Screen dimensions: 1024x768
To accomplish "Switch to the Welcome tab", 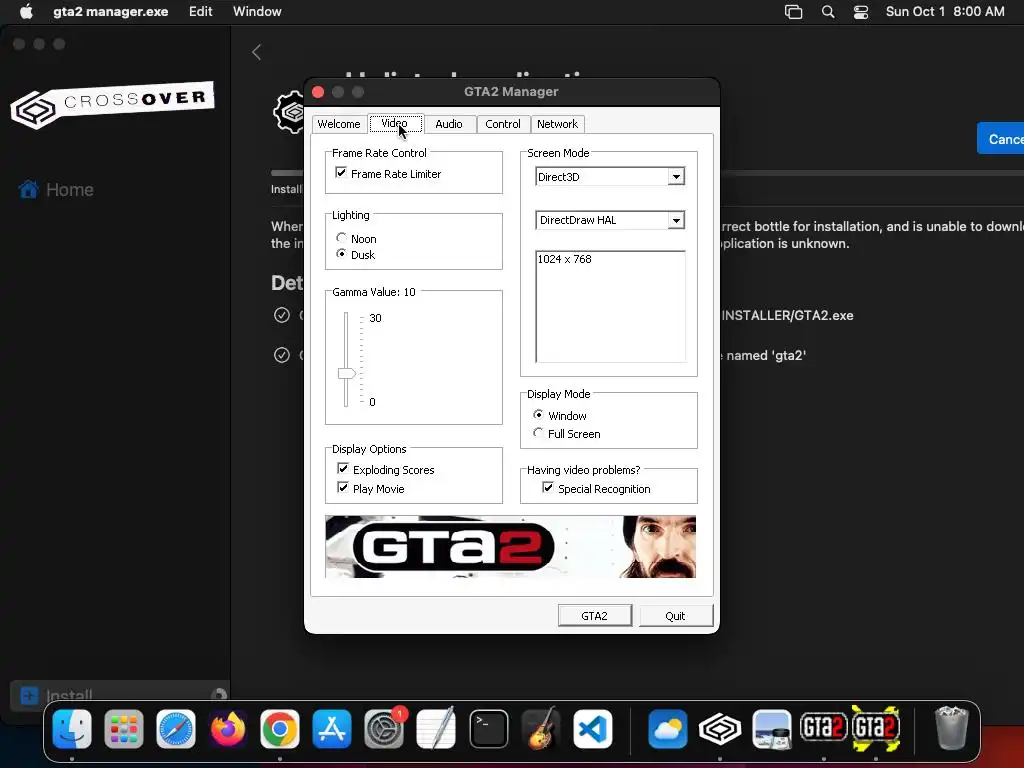I will pyautogui.click(x=339, y=124).
